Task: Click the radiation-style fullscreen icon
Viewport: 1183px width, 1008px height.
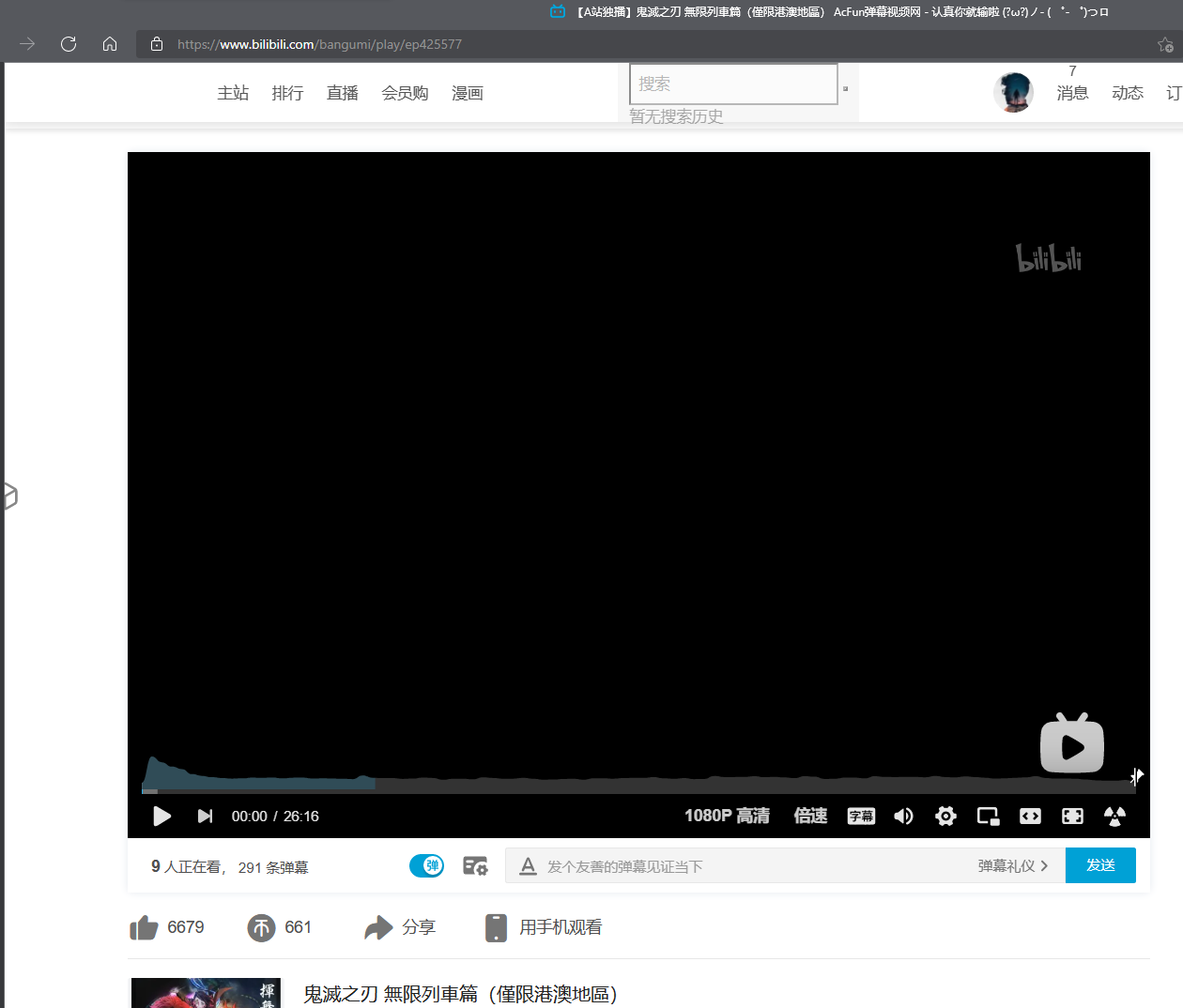Action: 1114,817
